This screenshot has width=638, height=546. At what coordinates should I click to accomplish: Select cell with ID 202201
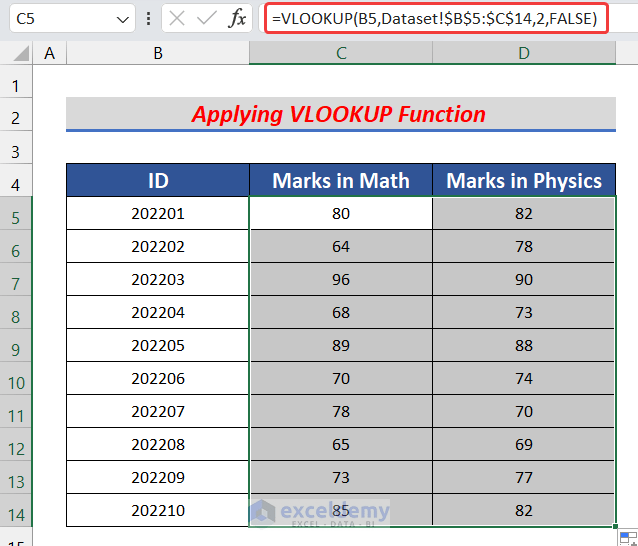pyautogui.click(x=158, y=213)
